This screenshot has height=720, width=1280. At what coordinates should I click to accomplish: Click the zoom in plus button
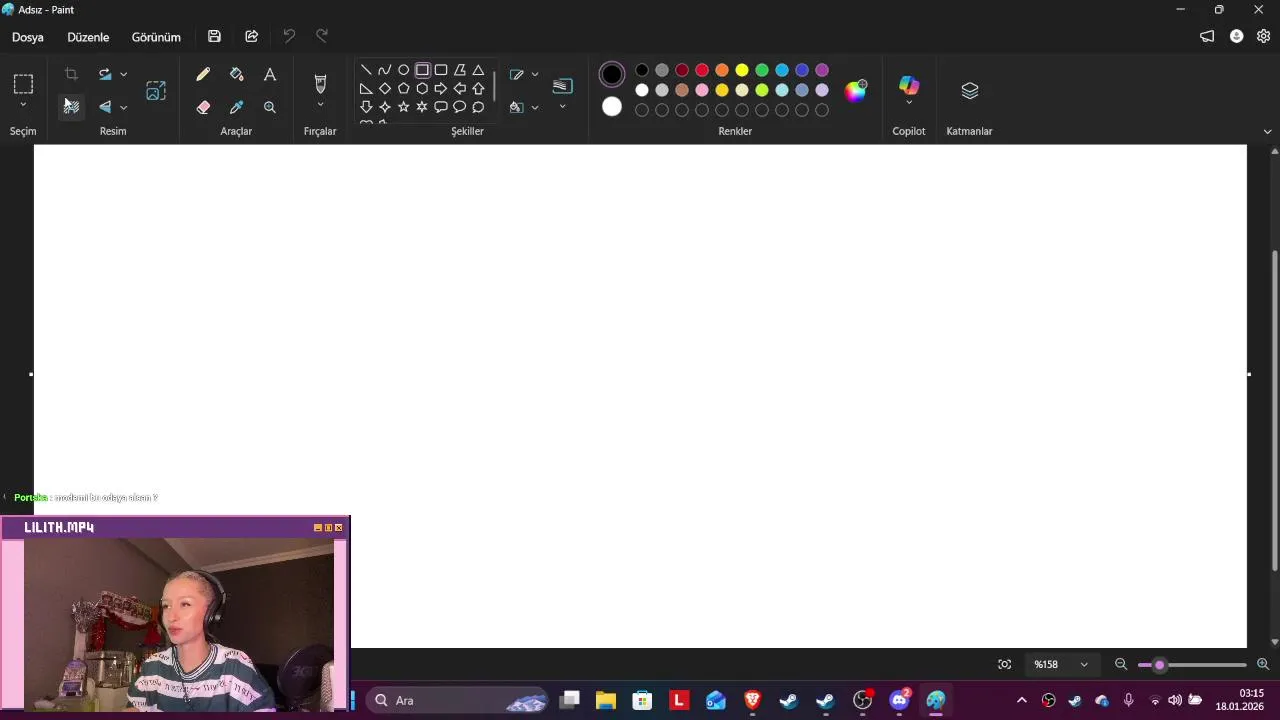pyautogui.click(x=1263, y=664)
